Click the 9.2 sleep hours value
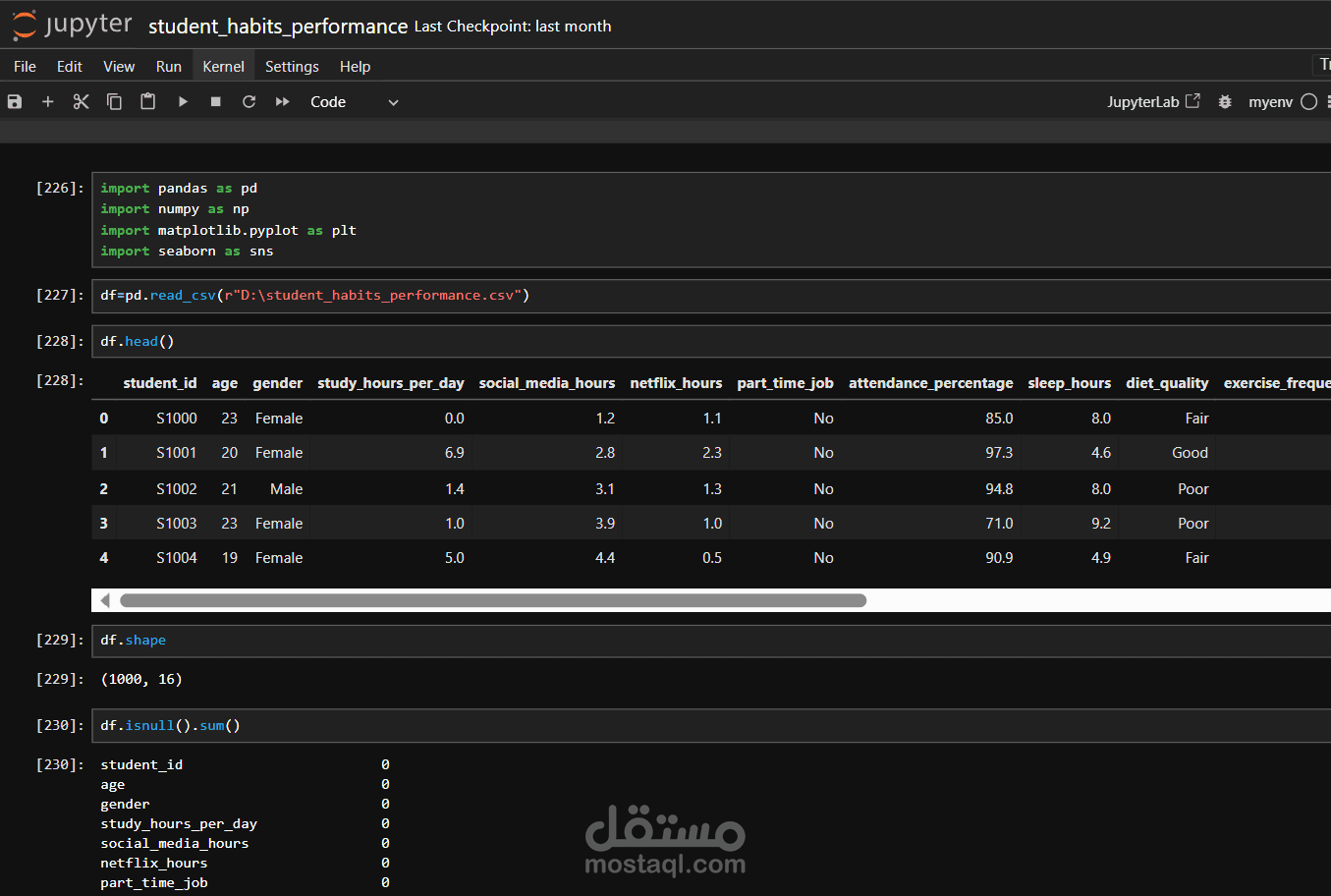 1101,524
